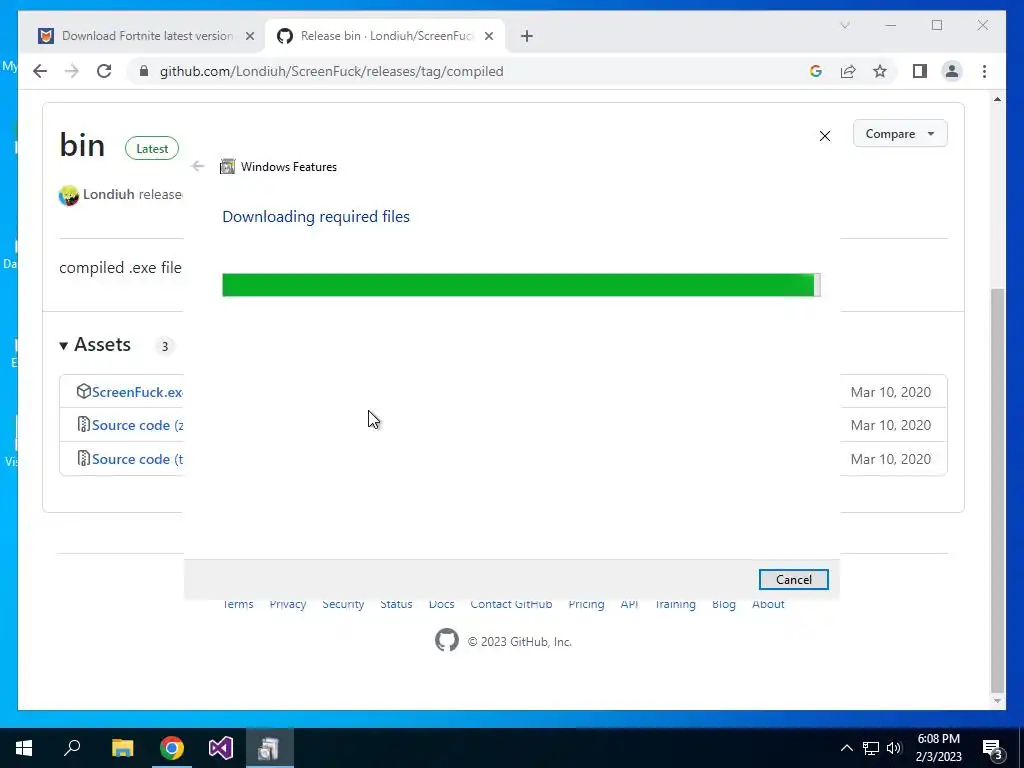The width and height of the screenshot is (1024, 768).
Task: Close the Download Fortnite tab
Action: pyautogui.click(x=249, y=36)
